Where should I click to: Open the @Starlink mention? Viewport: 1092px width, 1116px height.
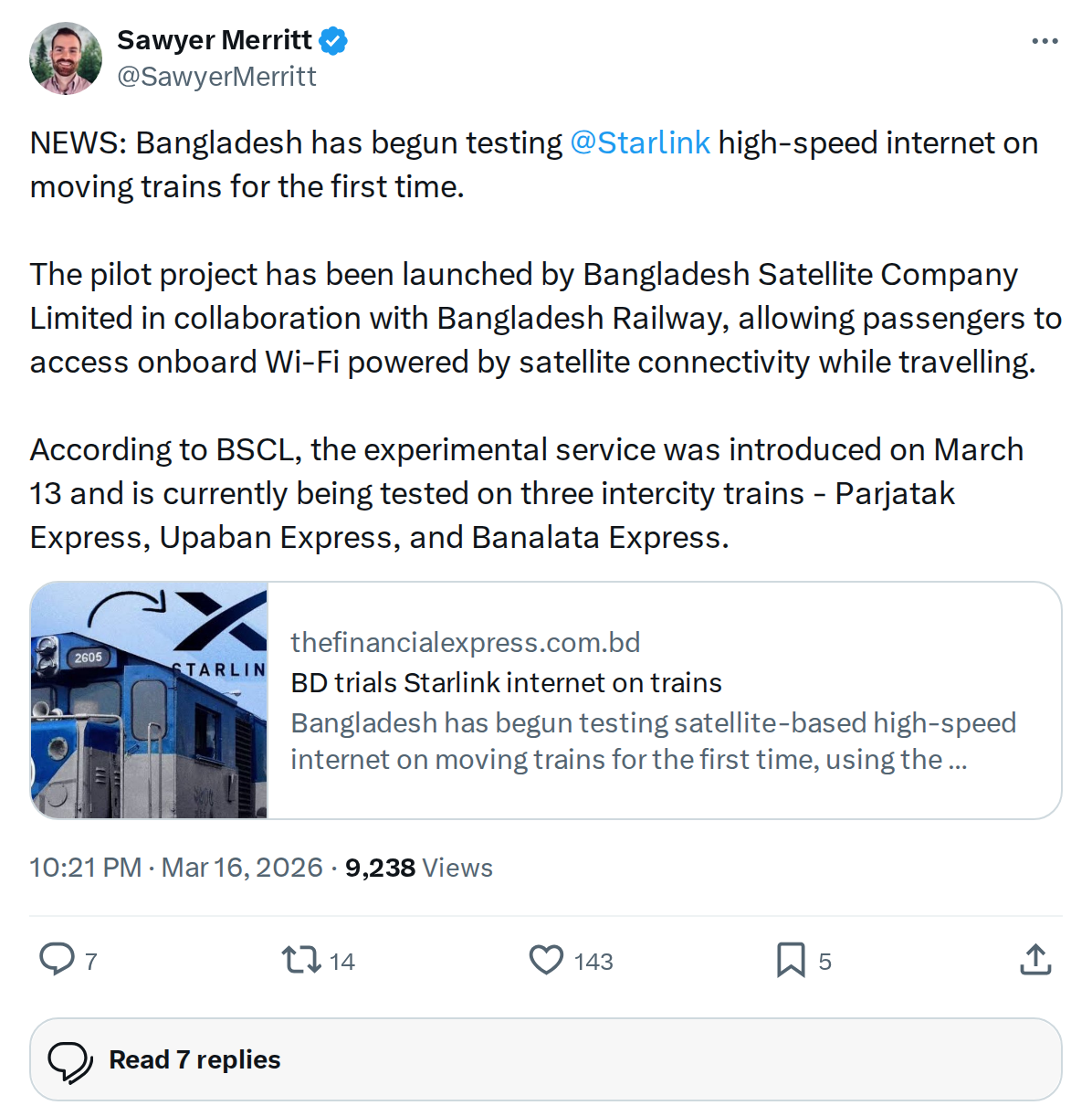coord(640,142)
